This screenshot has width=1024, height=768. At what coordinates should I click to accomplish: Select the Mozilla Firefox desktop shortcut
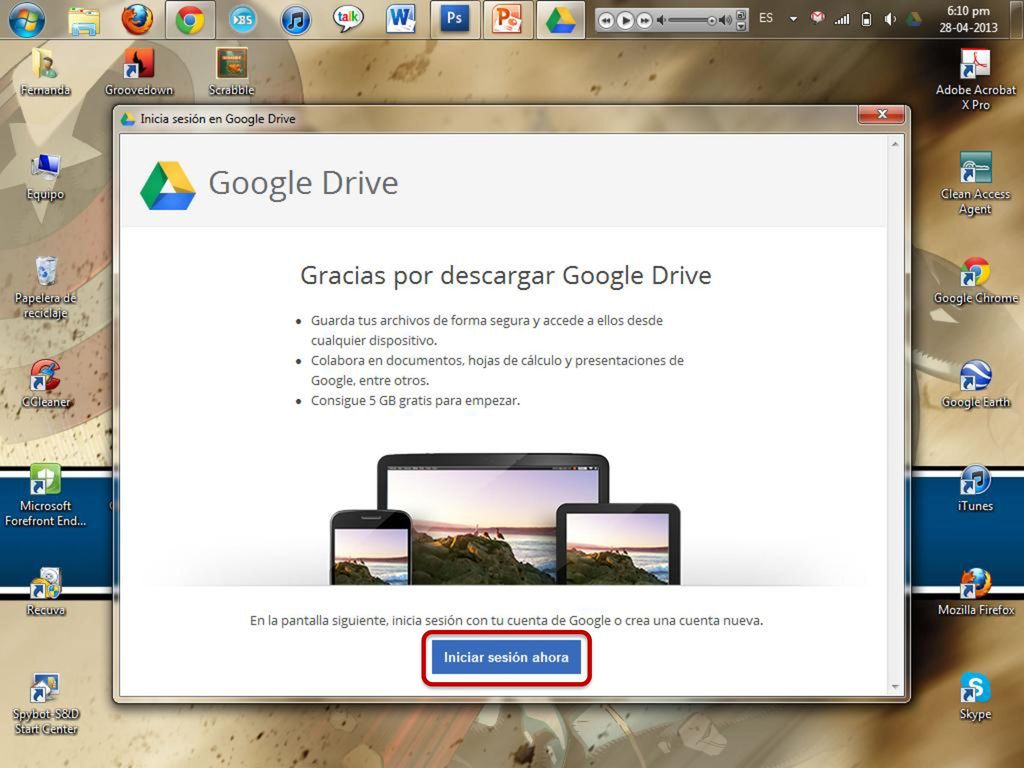click(976, 592)
